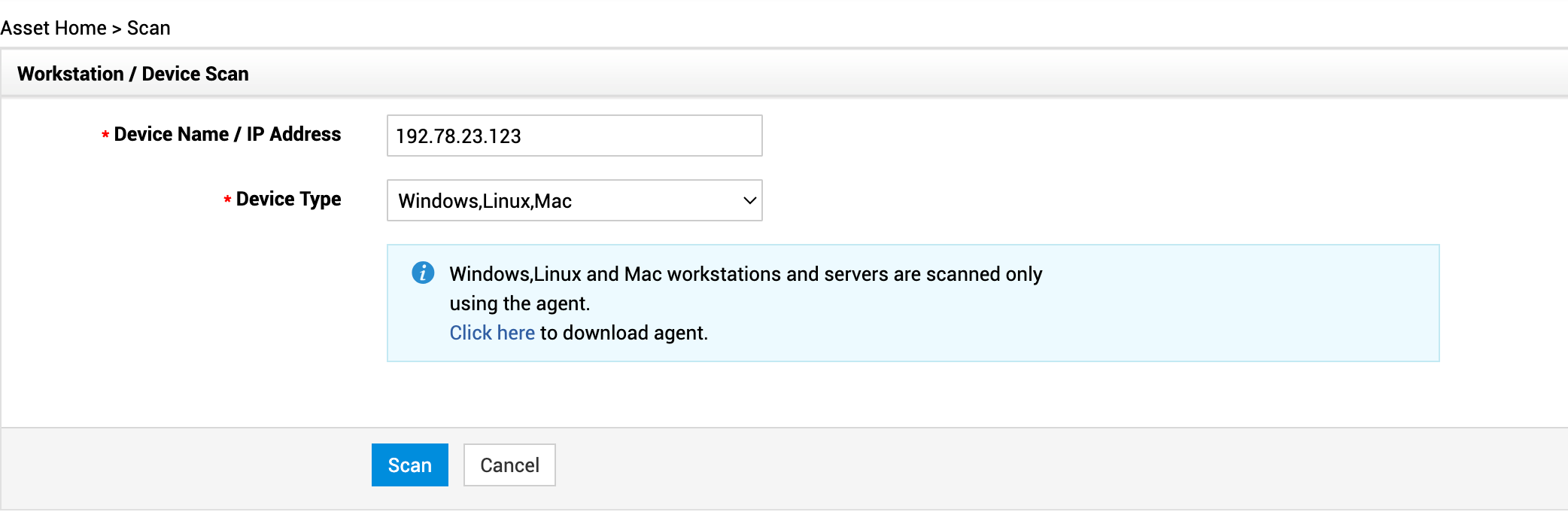Screen dimensions: 1568x512
Task: Follow the "Click here" agent download link
Action: coord(492,333)
